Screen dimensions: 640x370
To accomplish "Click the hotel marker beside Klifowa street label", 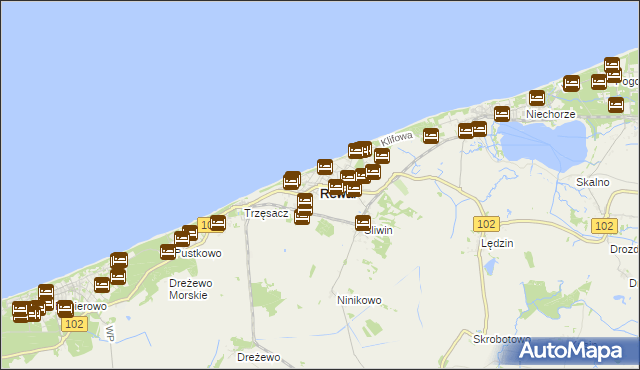I will click(382, 156).
